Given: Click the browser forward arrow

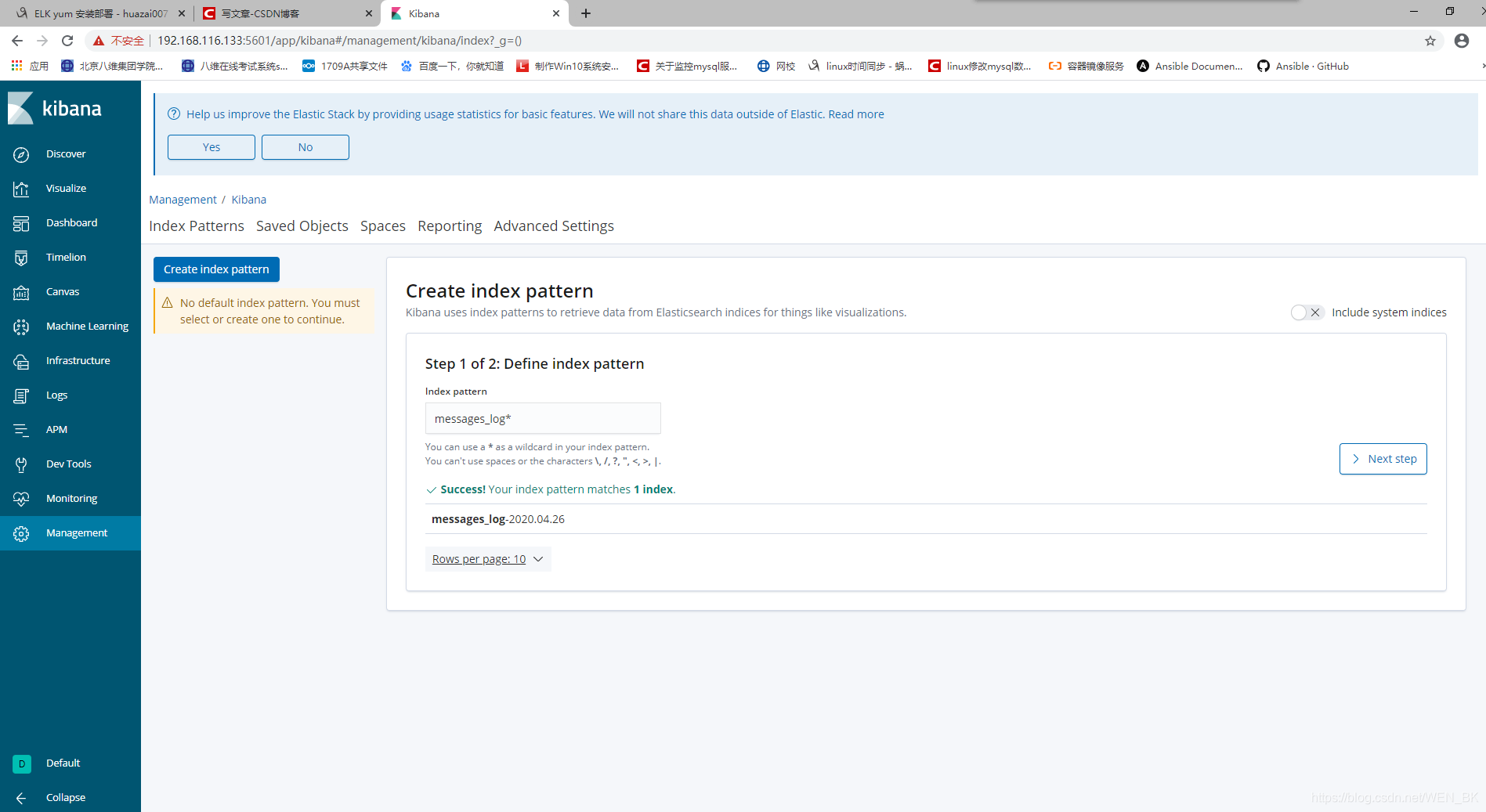Looking at the screenshot, I should click(42, 41).
